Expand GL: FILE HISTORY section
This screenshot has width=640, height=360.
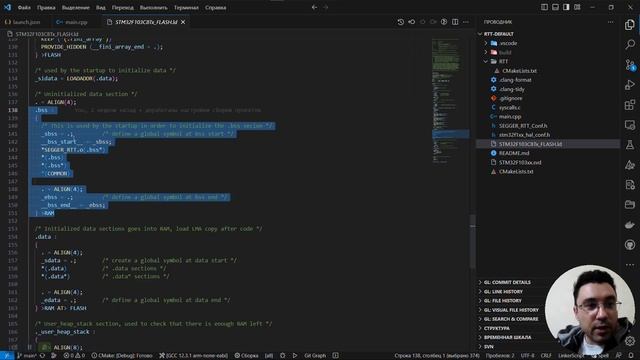502,301
